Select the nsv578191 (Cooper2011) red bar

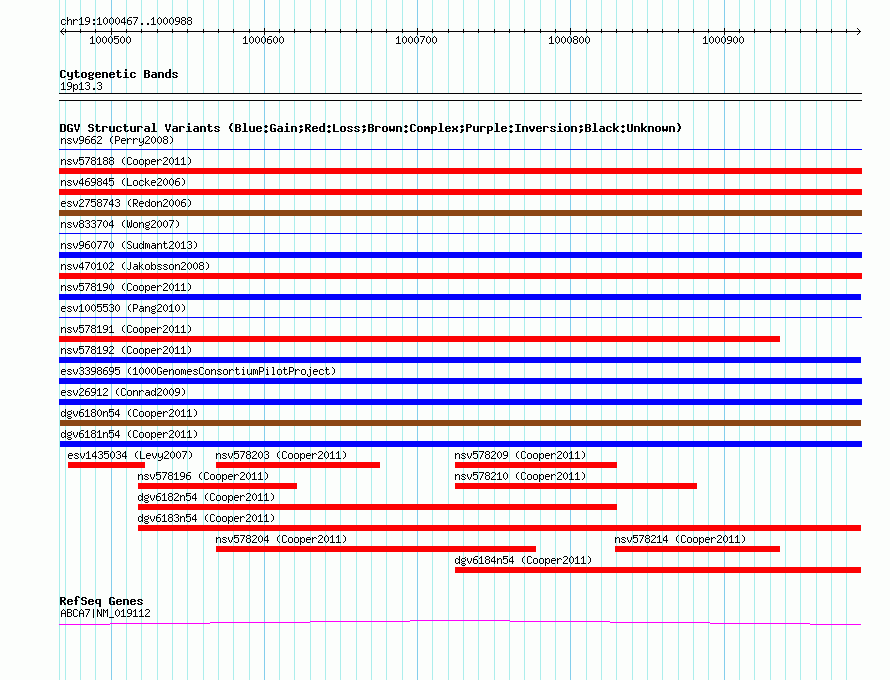coord(419,339)
